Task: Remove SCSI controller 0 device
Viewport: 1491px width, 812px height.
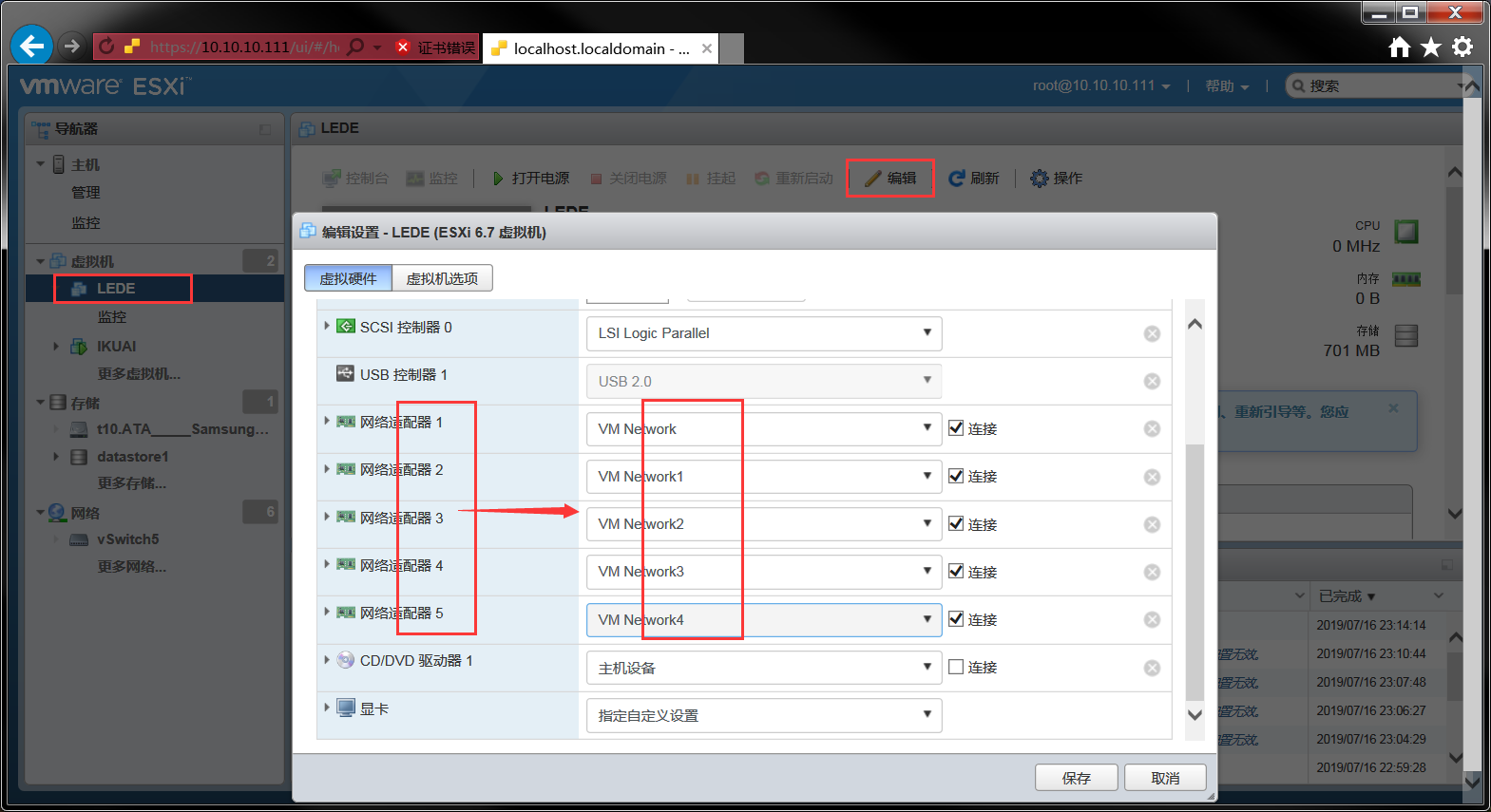Action: tap(1152, 333)
